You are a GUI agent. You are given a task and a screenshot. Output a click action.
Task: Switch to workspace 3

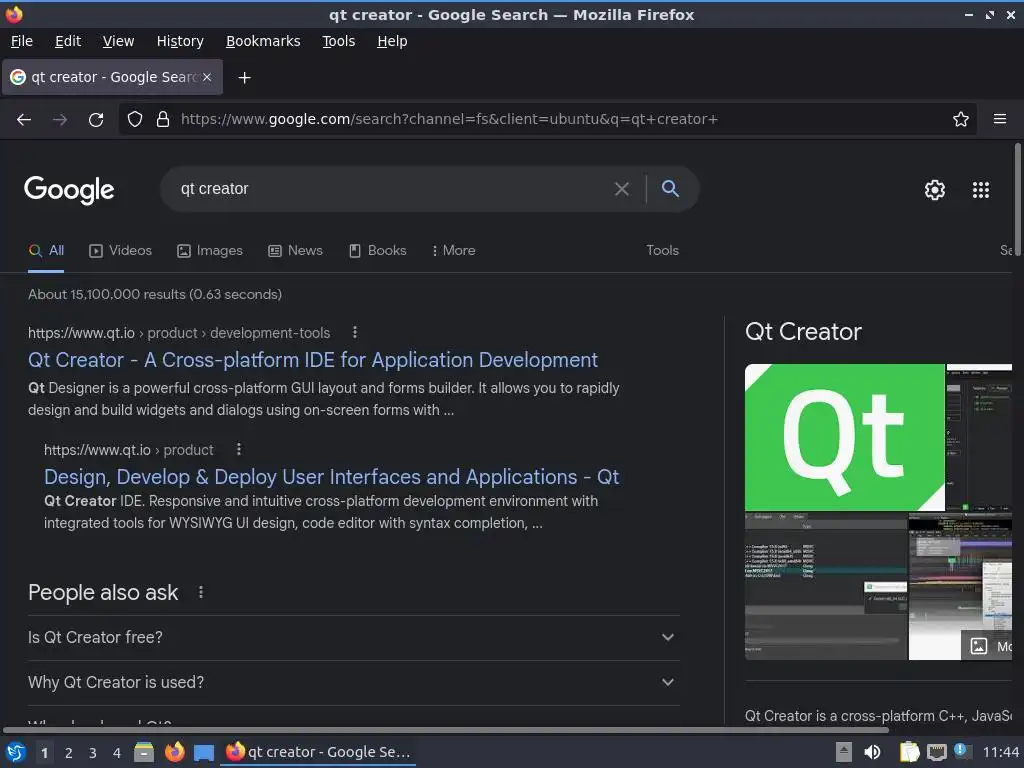[x=93, y=753]
